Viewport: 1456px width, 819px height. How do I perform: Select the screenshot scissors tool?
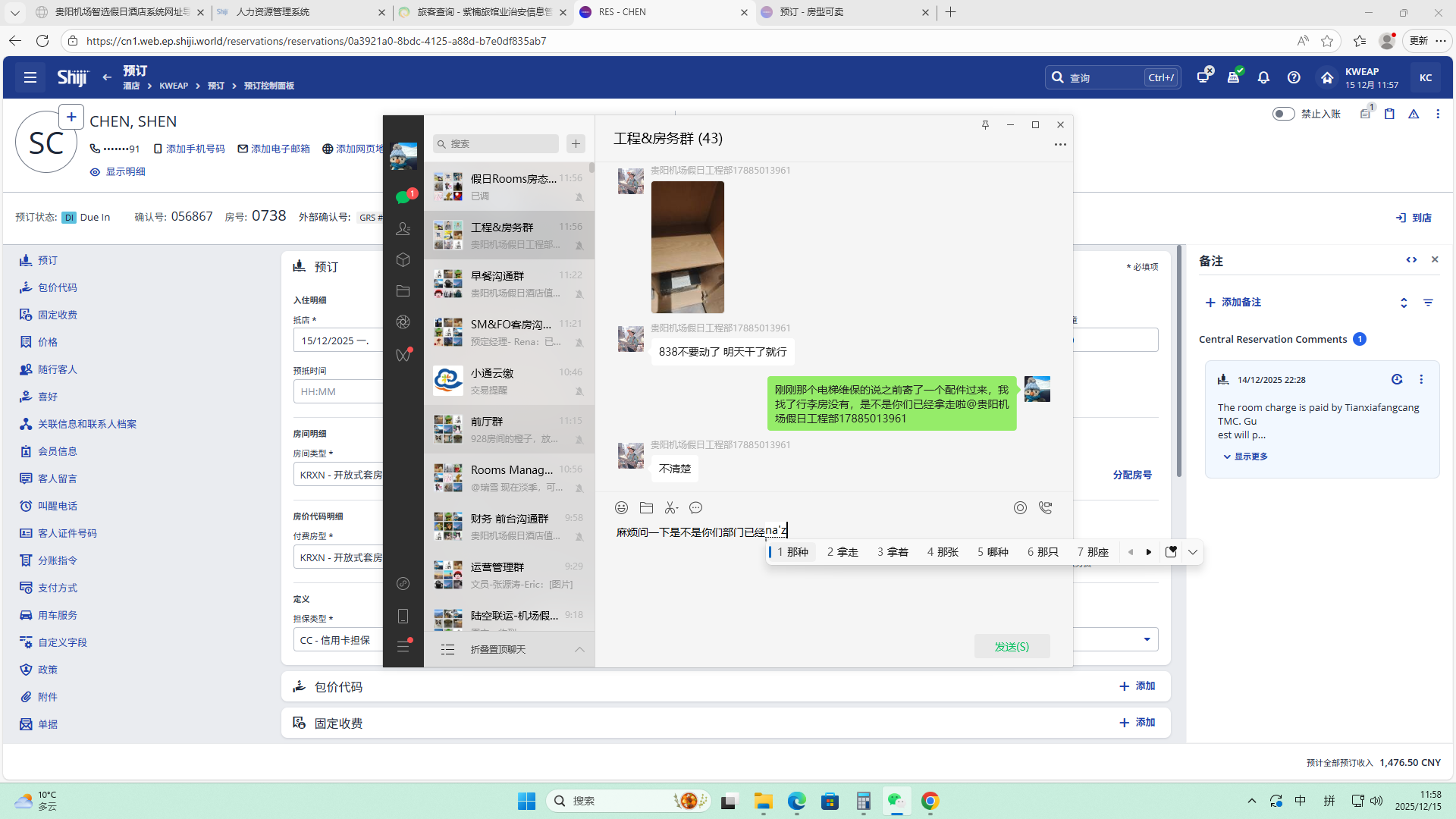tap(670, 508)
